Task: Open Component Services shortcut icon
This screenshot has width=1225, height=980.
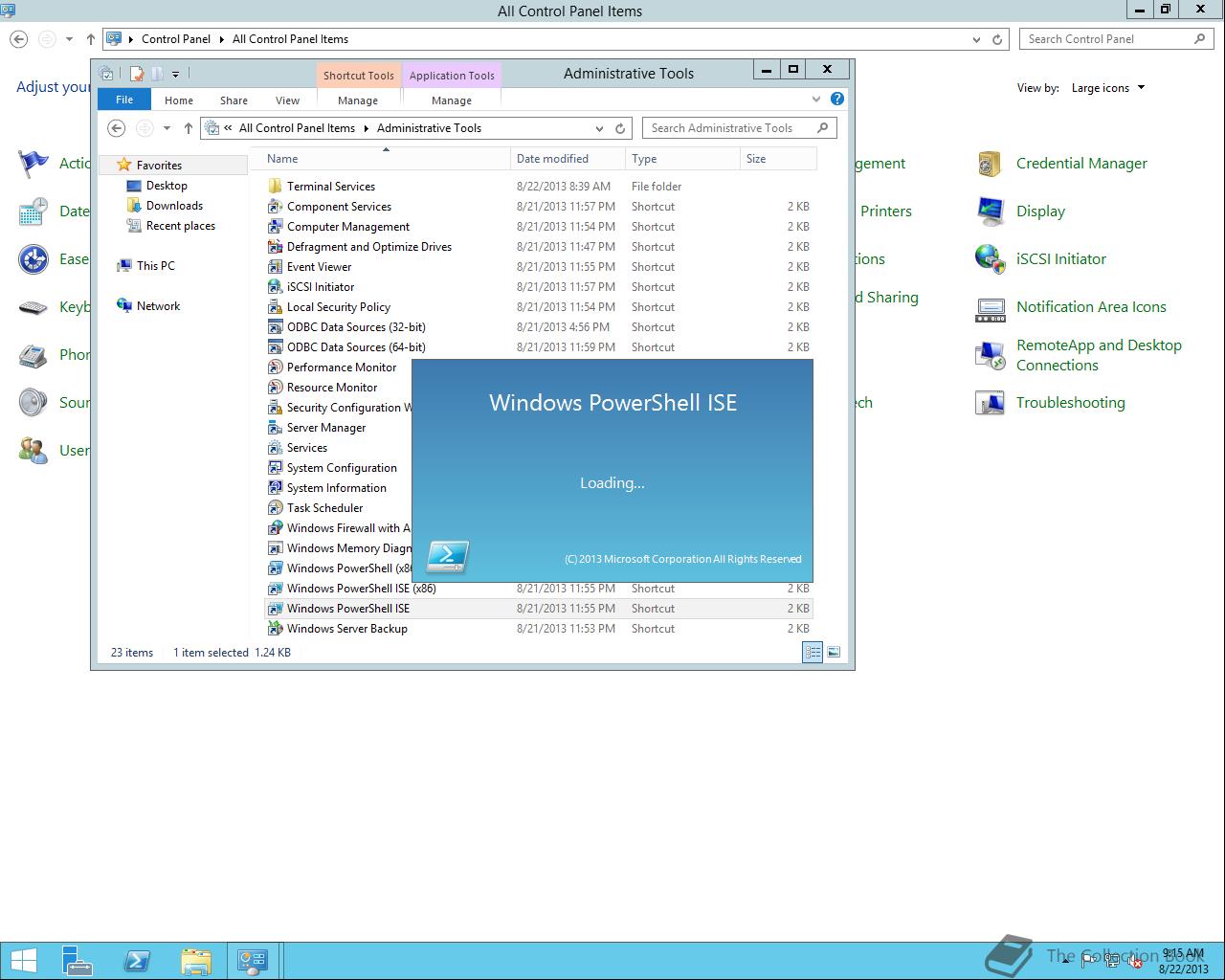Action: click(x=275, y=207)
